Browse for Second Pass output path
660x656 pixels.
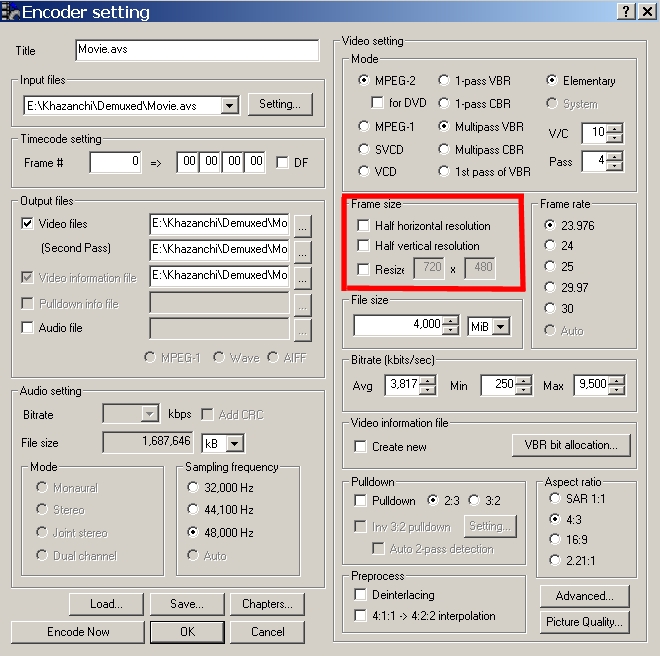(303, 251)
